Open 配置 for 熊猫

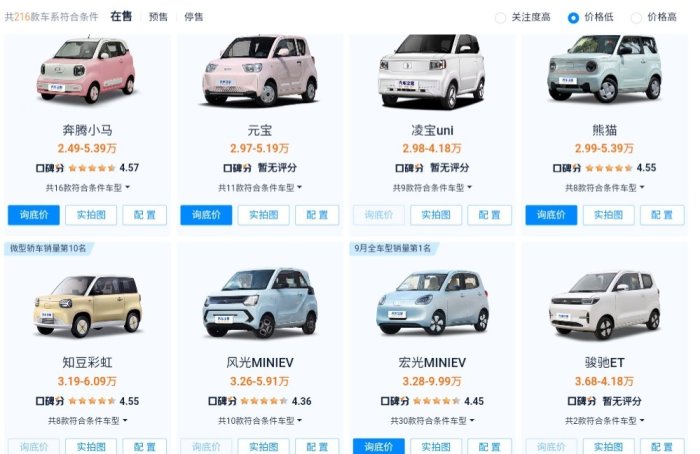pos(662,215)
